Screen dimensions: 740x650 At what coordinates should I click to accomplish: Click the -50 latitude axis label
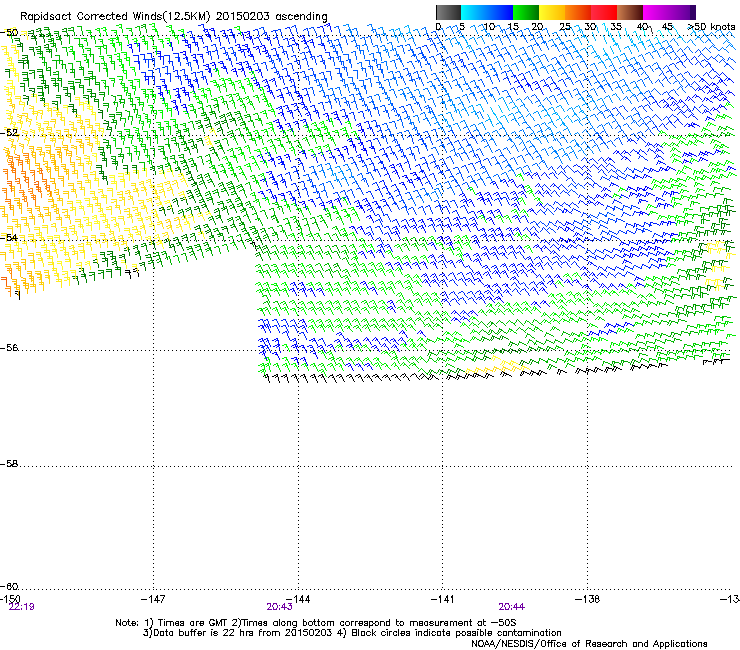[x=9, y=33]
